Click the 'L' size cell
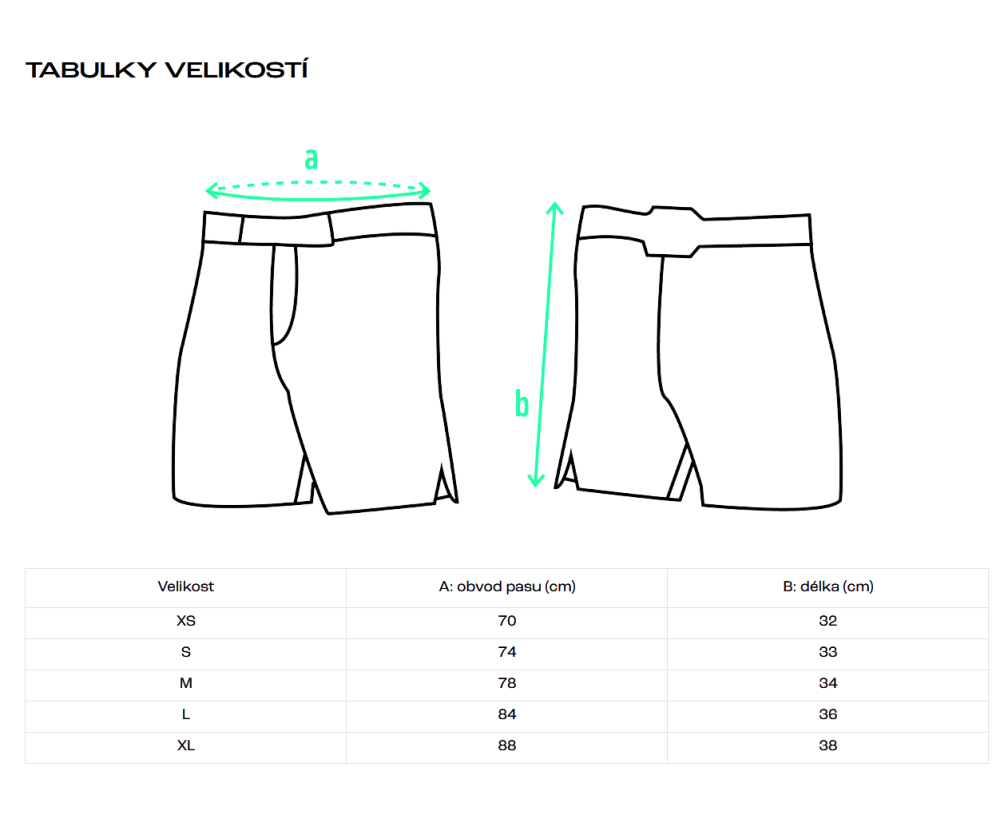The height and width of the screenshot is (815, 1000). (186, 715)
